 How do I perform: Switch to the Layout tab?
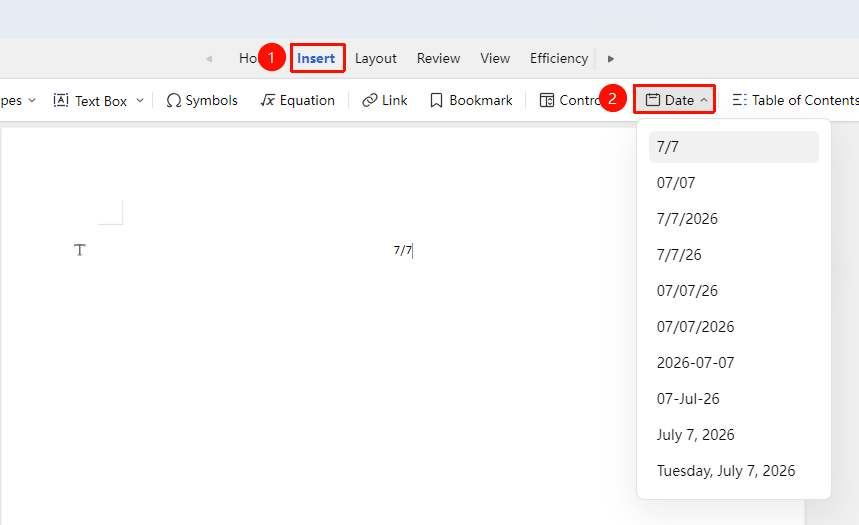tap(376, 59)
